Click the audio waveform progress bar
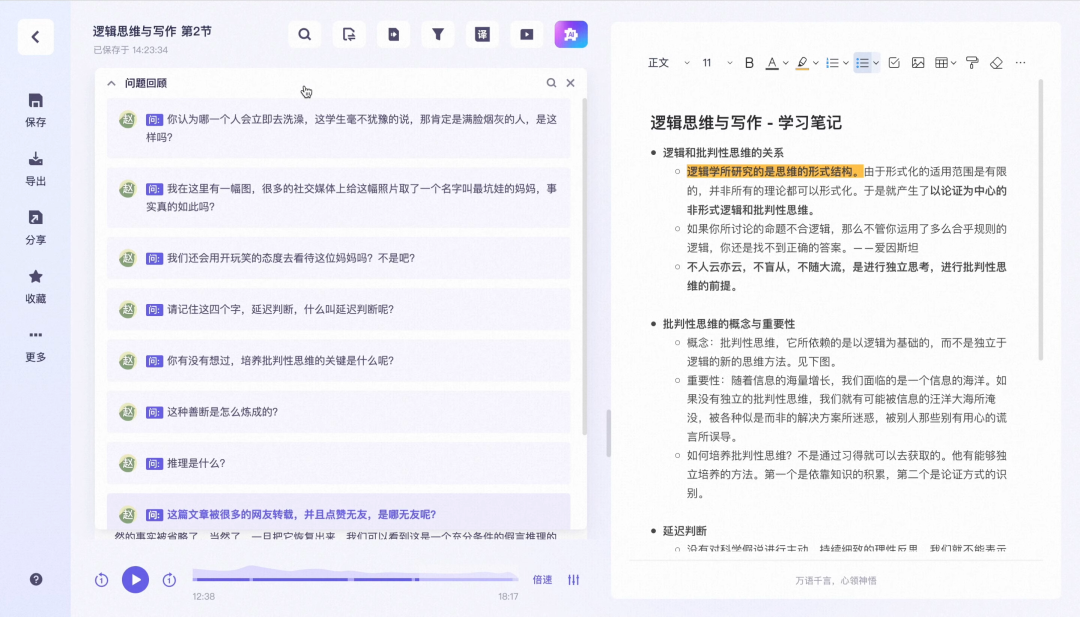The height and width of the screenshot is (617, 1080). click(355, 578)
